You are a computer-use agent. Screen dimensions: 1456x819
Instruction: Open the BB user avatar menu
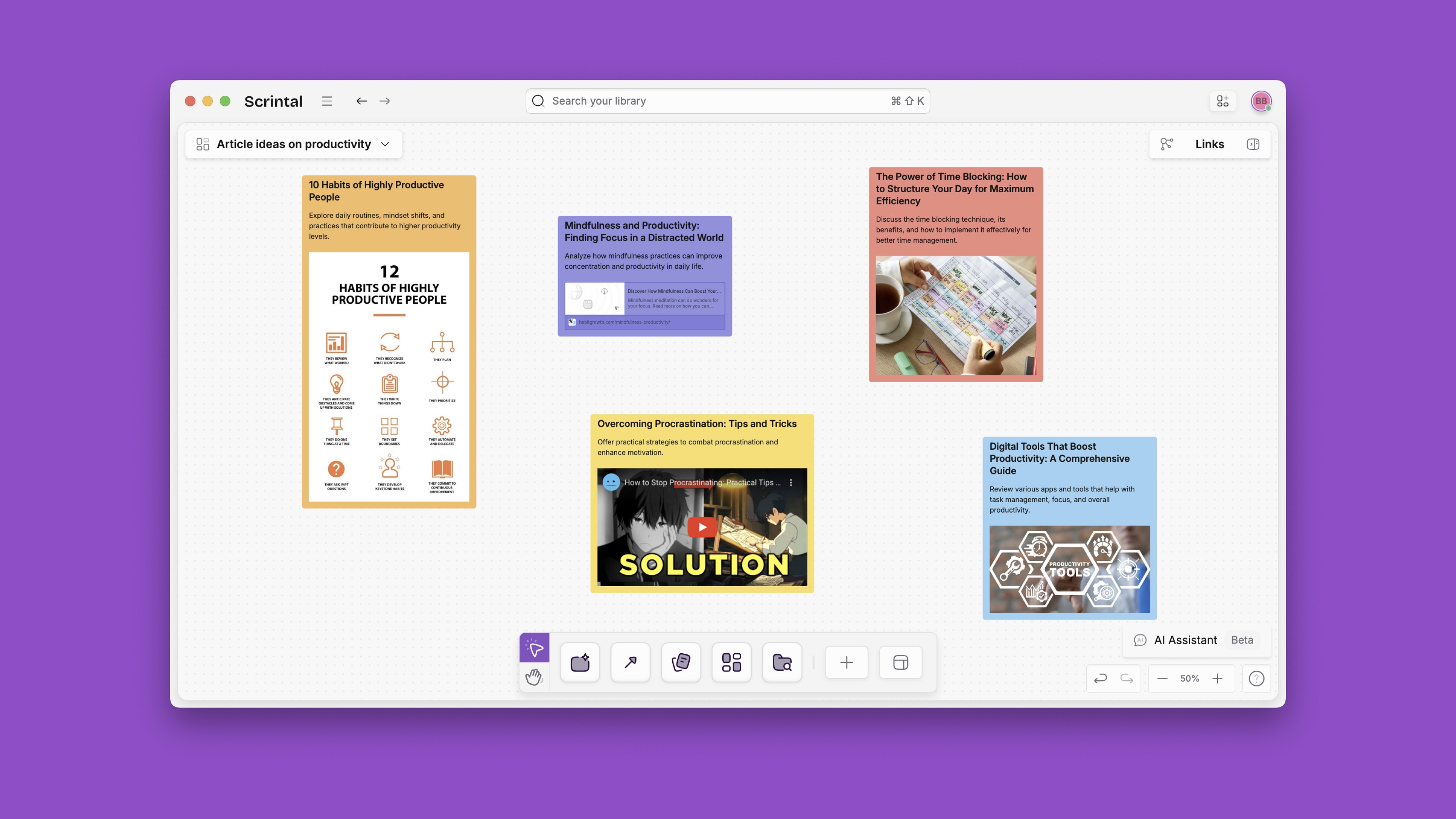pos(1260,101)
